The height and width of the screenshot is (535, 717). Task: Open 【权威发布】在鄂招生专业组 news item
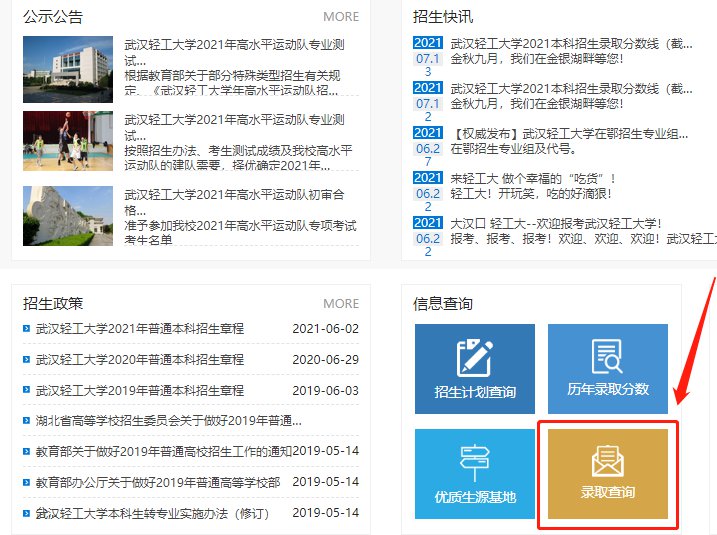pyautogui.click(x=569, y=134)
